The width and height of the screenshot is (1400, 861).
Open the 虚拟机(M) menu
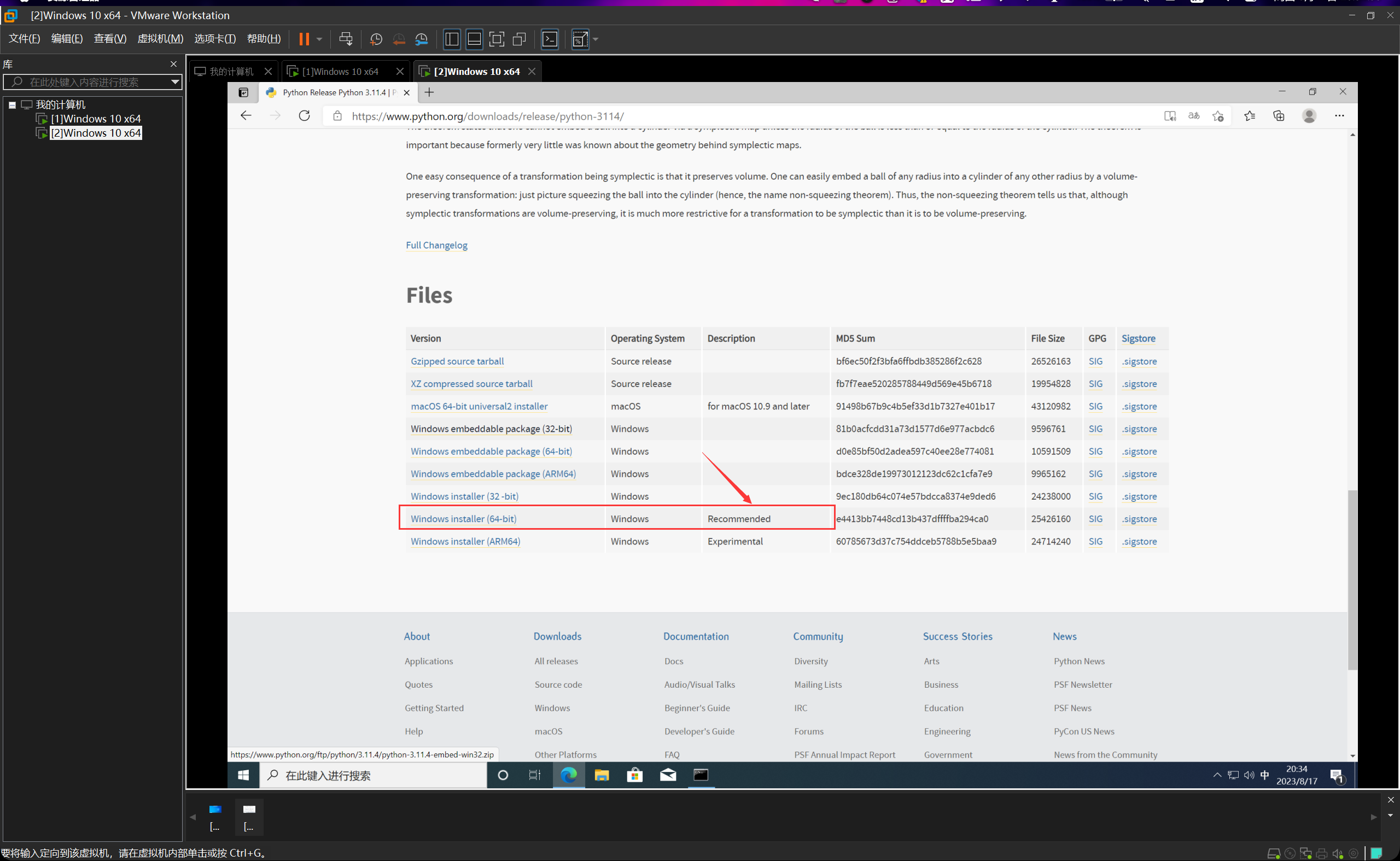[160, 38]
